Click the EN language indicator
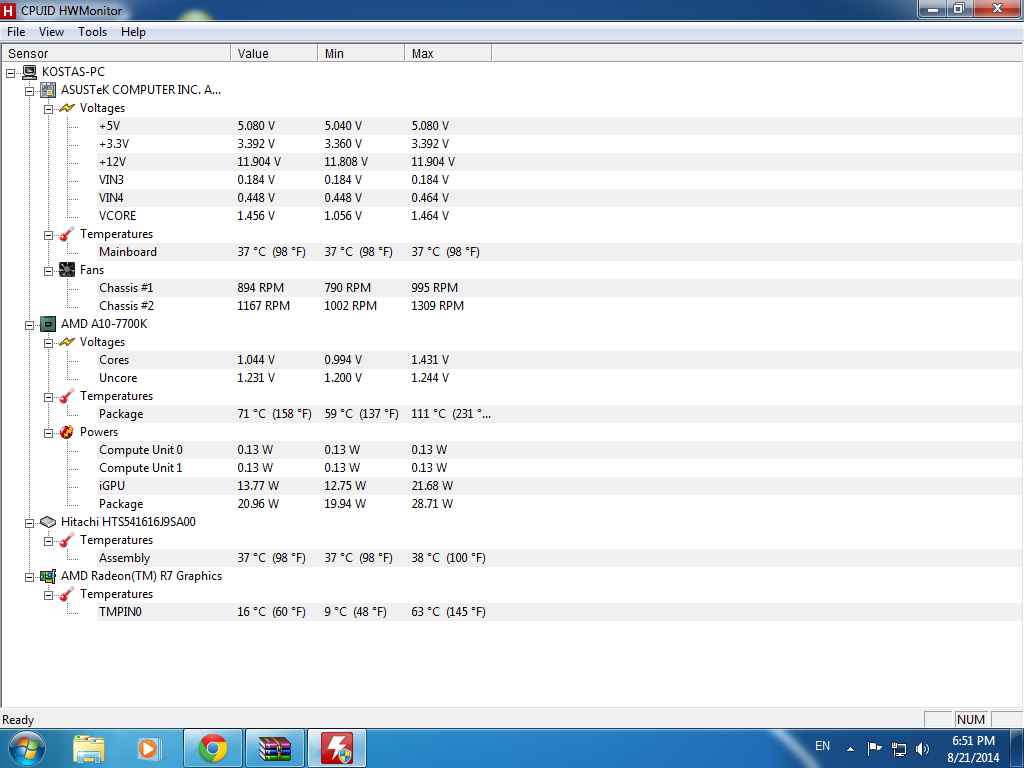The height and width of the screenshot is (768, 1024). (822, 746)
